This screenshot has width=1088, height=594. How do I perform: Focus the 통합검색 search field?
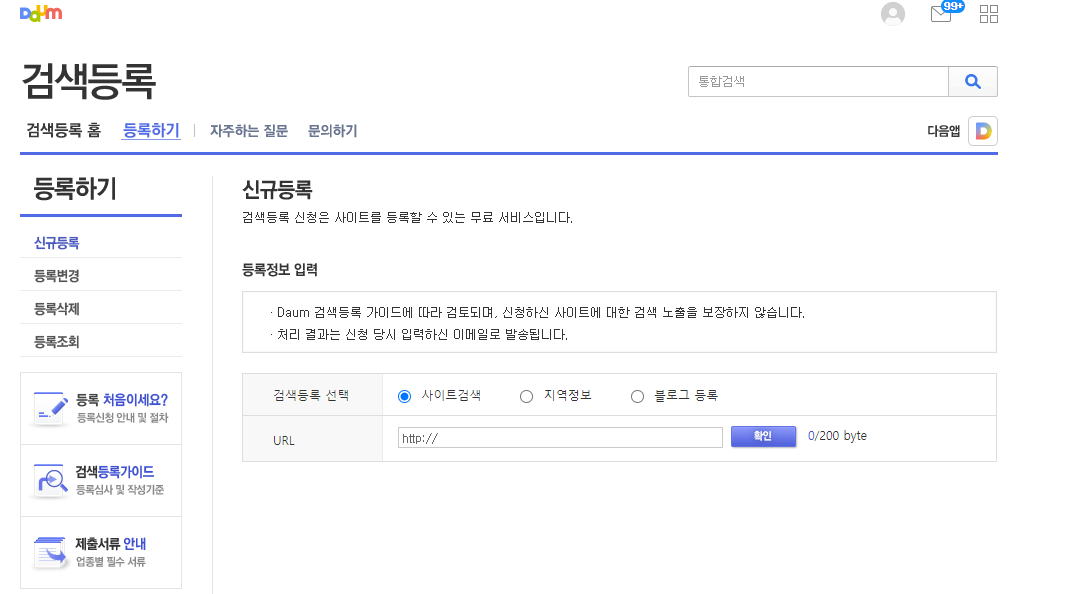(818, 82)
